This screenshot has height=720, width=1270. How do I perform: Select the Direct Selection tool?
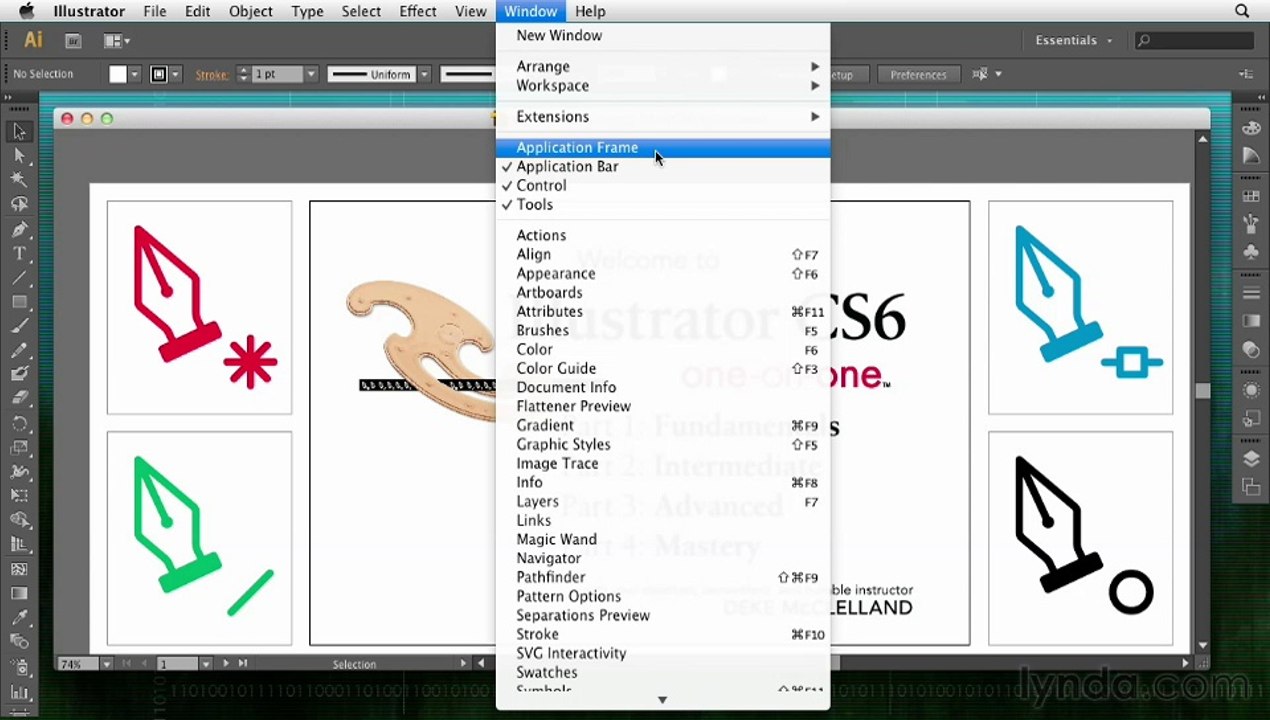pos(19,156)
